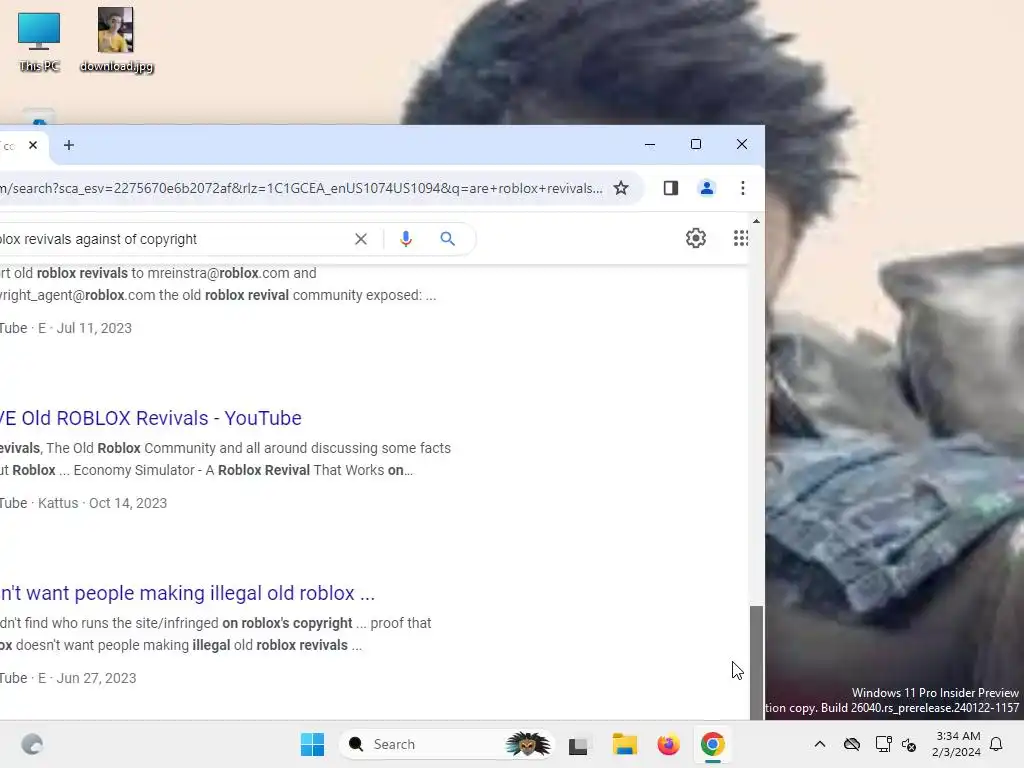Open File Explorer from taskbar
Image resolution: width=1024 pixels, height=768 pixels.
pos(624,744)
